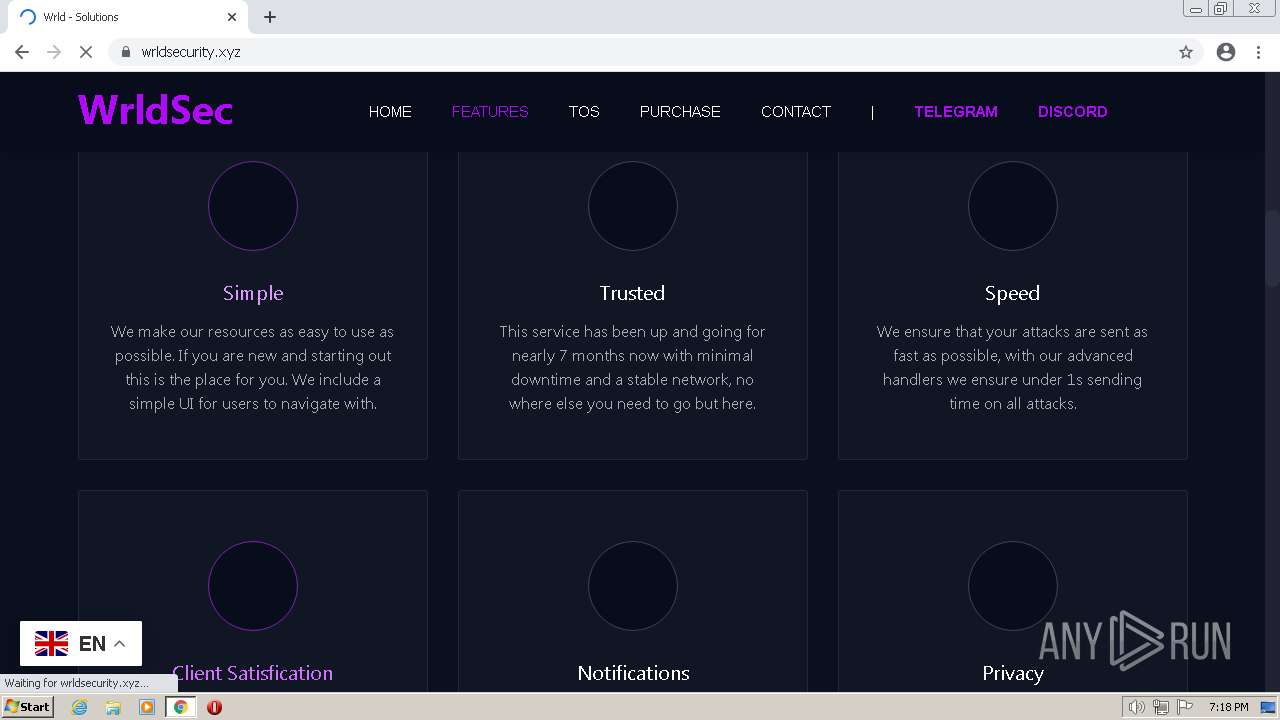Close the Wrld - Solutions tab
Image resolution: width=1280 pixels, height=720 pixels.
coord(232,17)
